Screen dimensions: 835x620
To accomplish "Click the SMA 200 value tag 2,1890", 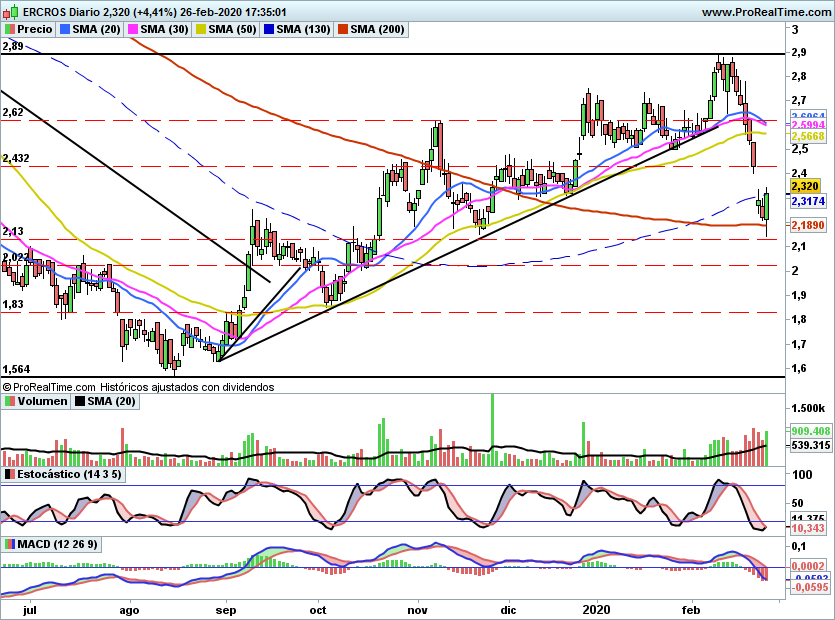I will [808, 225].
